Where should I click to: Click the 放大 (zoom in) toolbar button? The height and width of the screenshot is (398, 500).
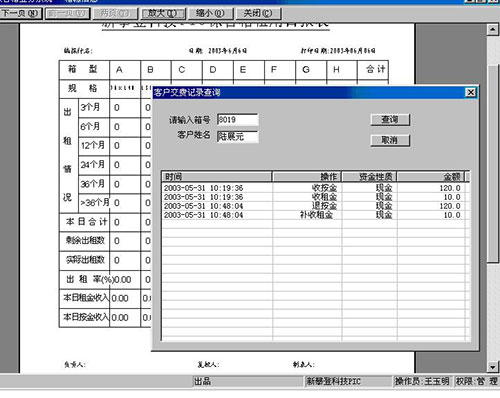163,14
